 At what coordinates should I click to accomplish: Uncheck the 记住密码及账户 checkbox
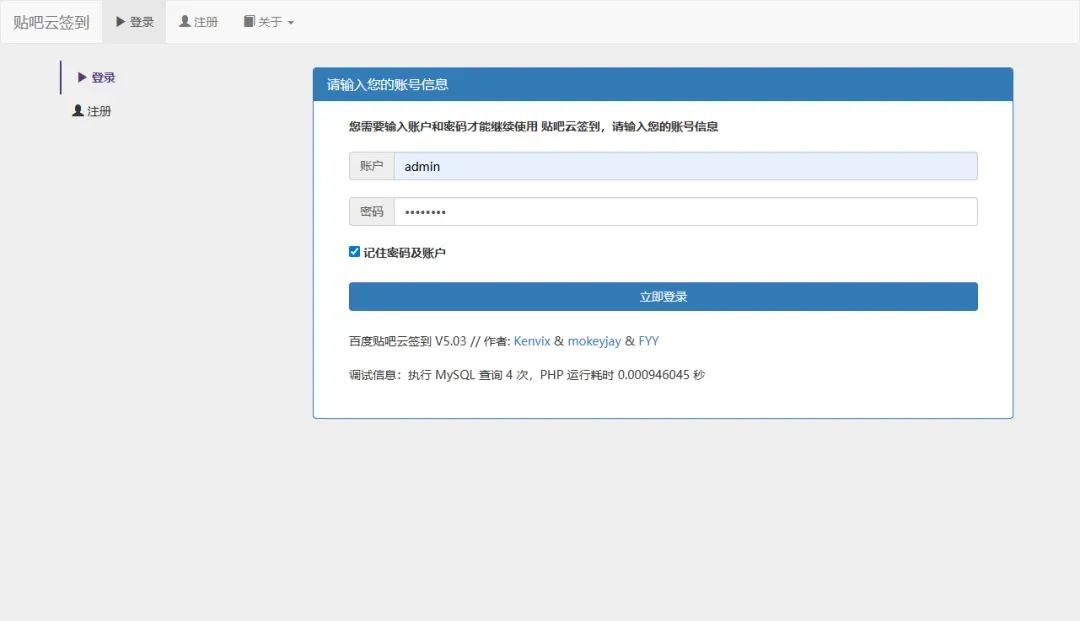tap(354, 252)
